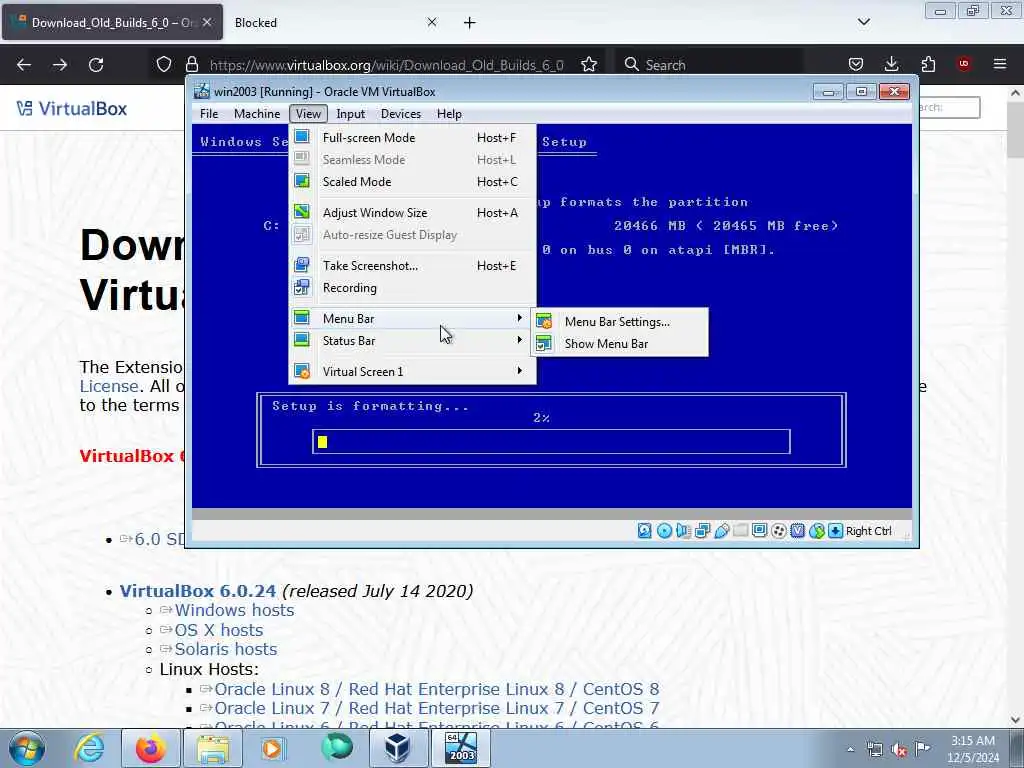
Task: Open VirtualBox Manager taskbar icon
Action: (x=397, y=748)
